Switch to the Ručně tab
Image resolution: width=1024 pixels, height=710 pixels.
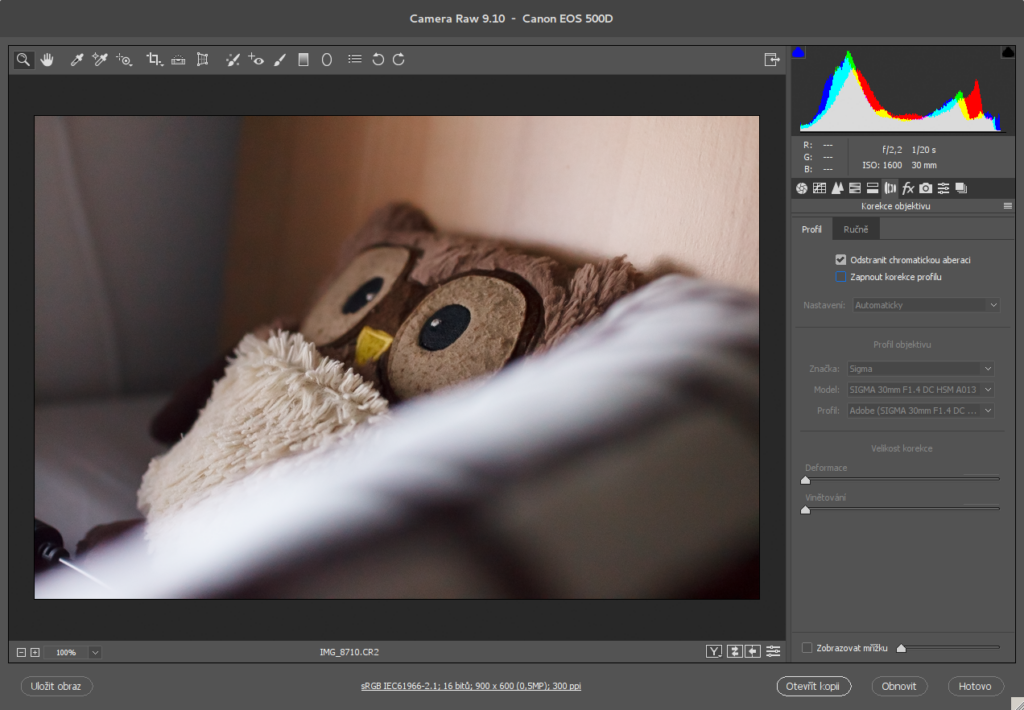pyautogui.click(x=856, y=228)
